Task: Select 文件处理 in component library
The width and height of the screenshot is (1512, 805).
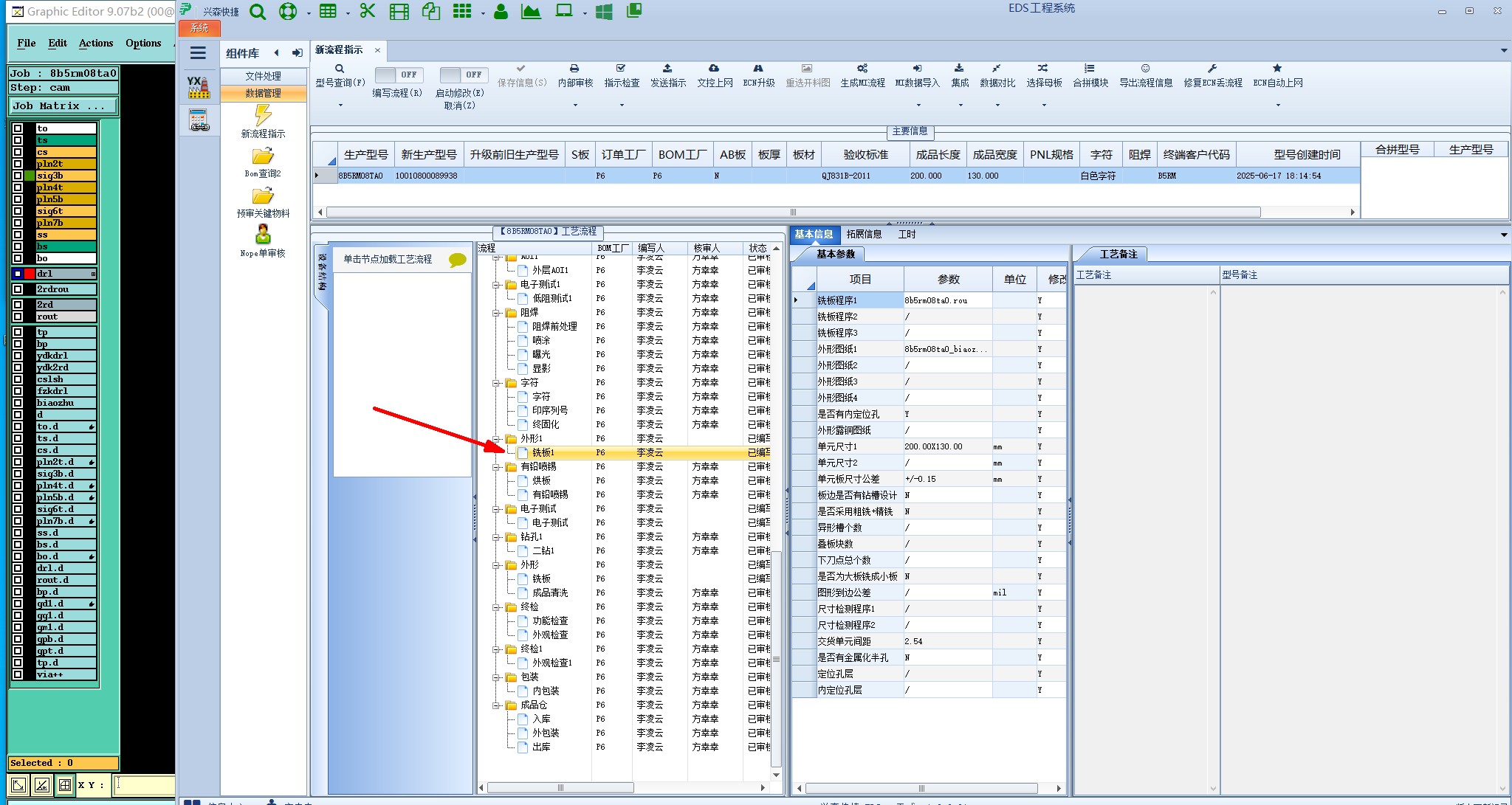Action: (x=263, y=76)
